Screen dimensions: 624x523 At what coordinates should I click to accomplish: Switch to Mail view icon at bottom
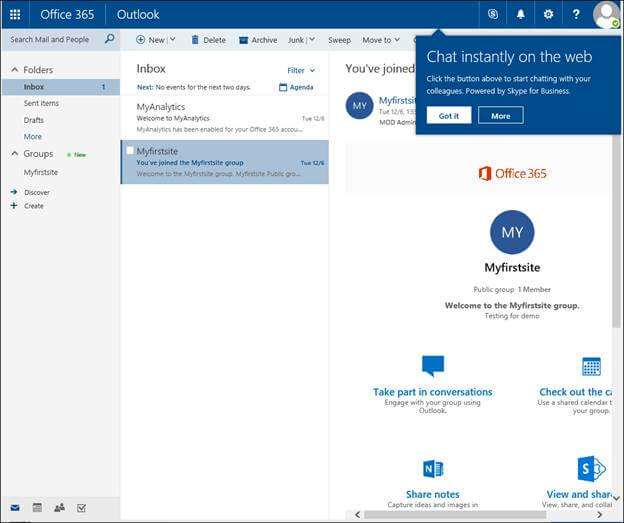click(15, 508)
